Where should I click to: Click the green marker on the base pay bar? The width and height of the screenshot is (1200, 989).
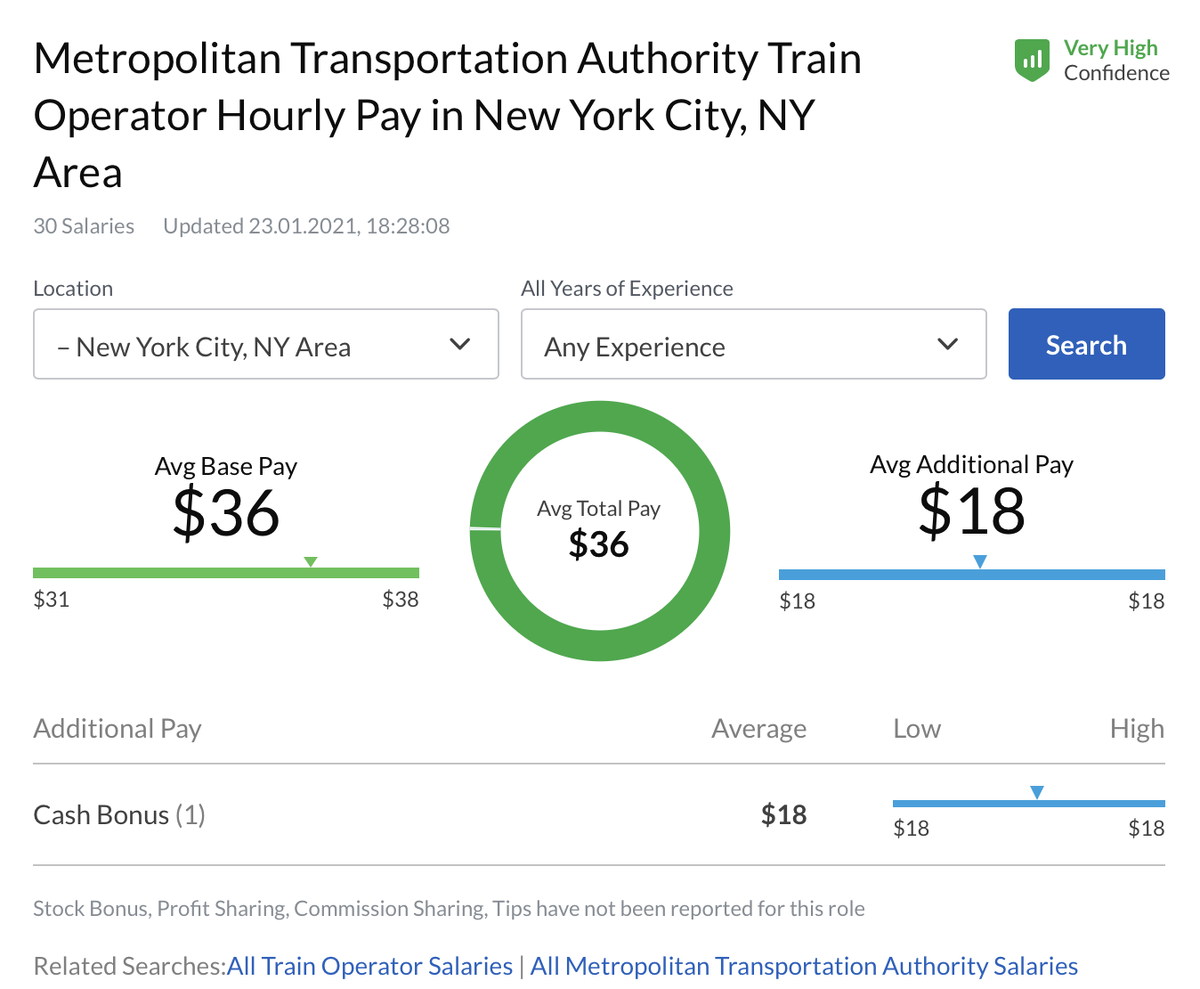[x=310, y=562]
